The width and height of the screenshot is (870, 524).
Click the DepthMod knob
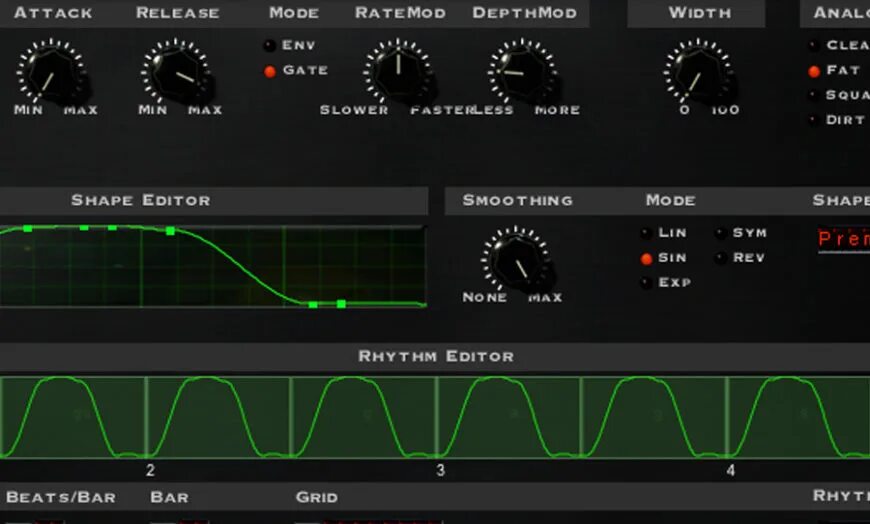[x=523, y=73]
